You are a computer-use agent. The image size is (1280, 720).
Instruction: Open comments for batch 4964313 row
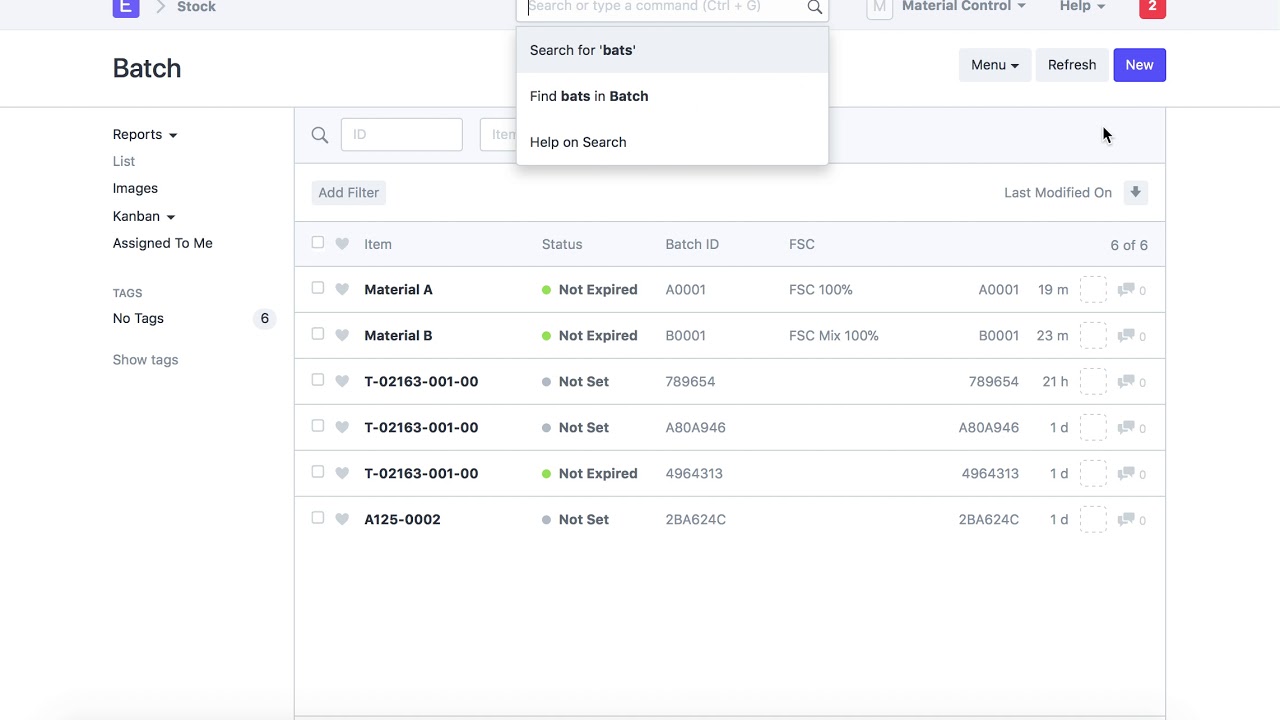click(x=1131, y=474)
